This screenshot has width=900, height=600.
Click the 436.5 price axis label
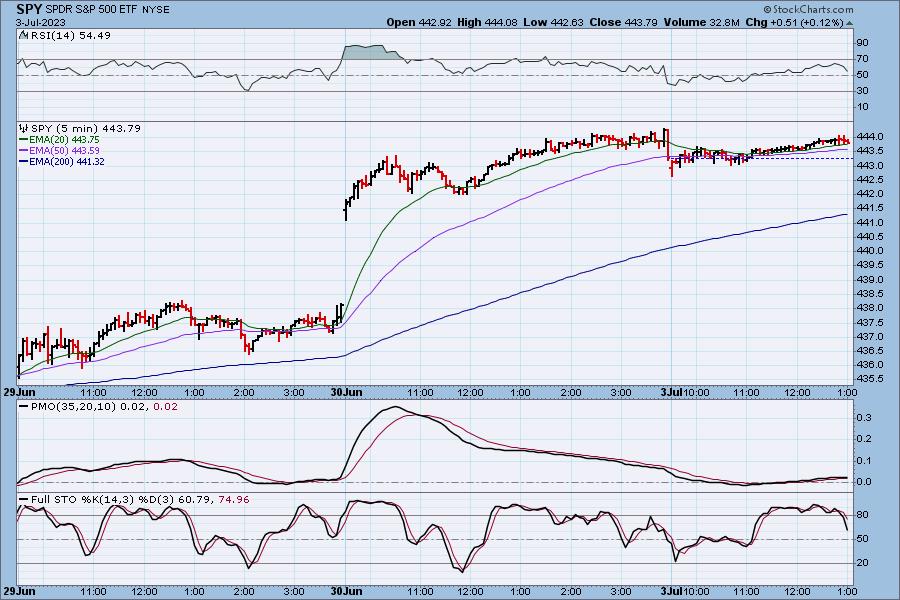tap(870, 350)
